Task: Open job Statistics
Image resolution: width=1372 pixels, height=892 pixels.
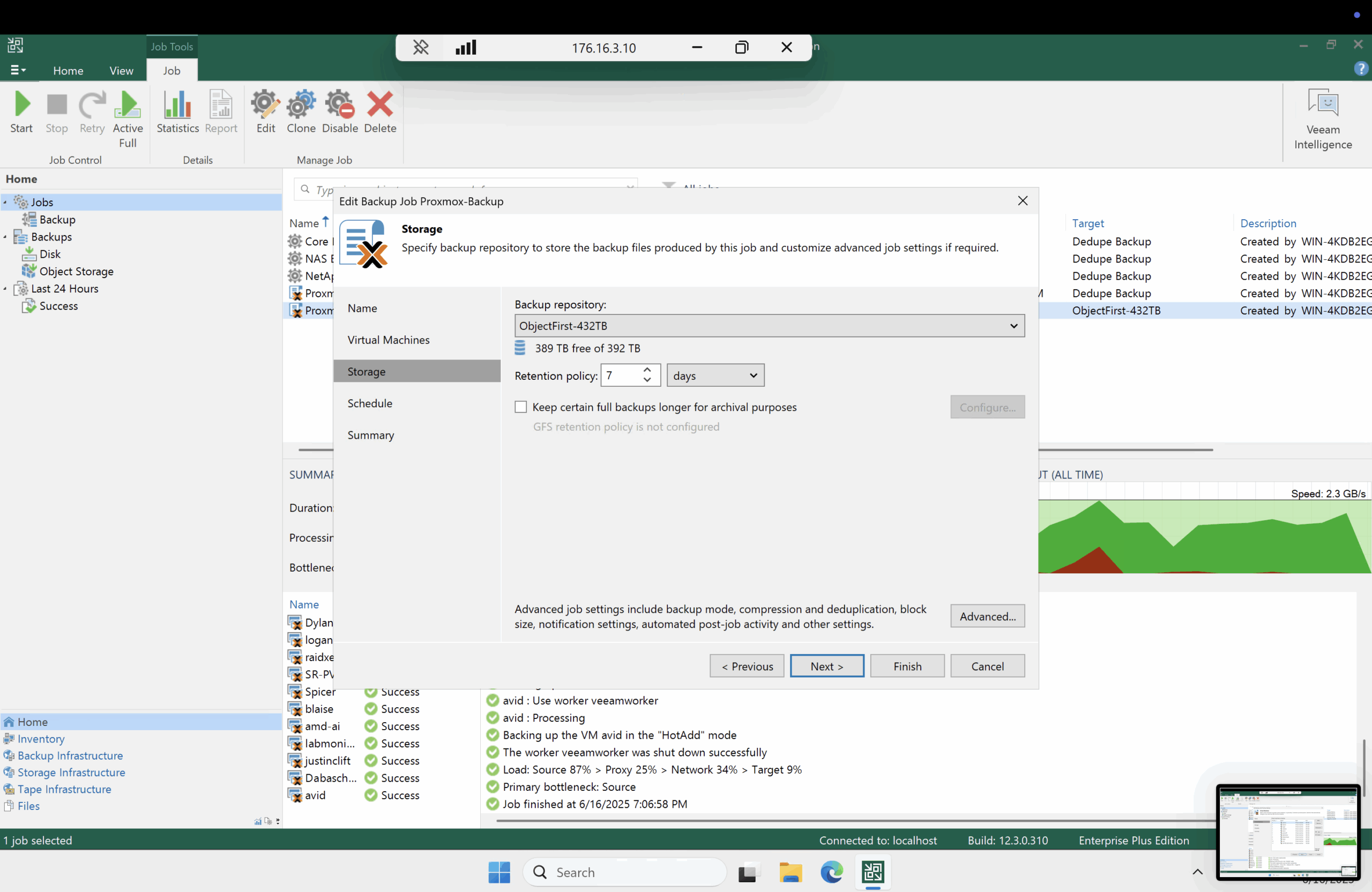Action: pyautogui.click(x=177, y=113)
